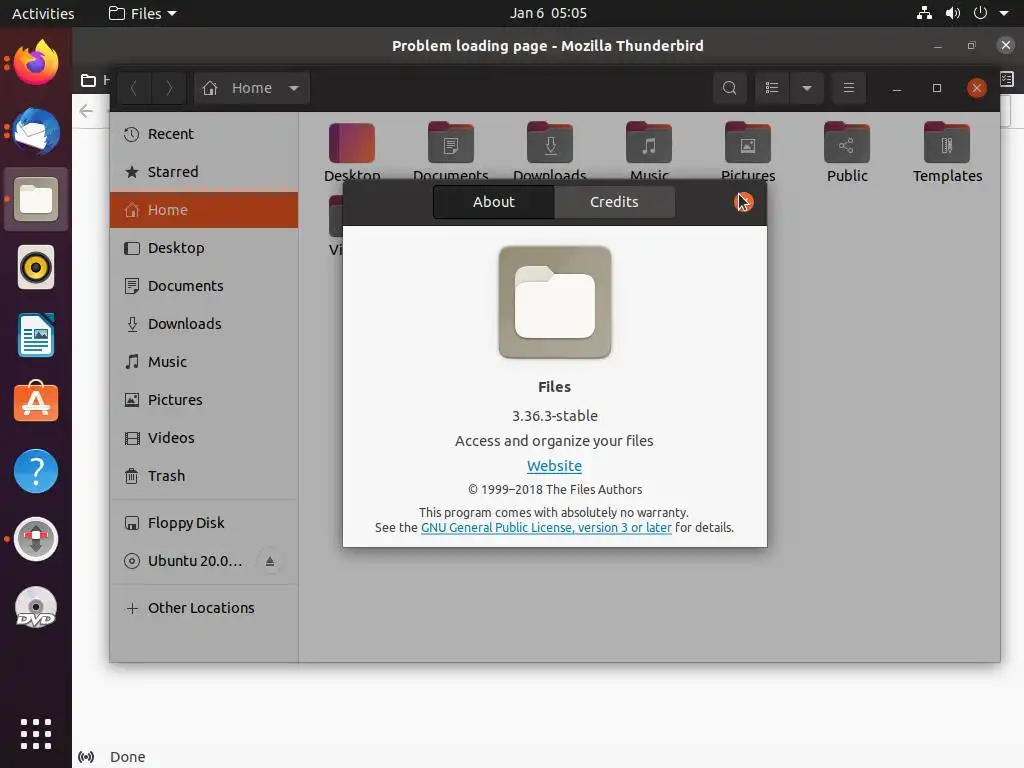Click the large Files logo in About
Screen dimensions: 1024x768
pyautogui.click(x=554, y=302)
